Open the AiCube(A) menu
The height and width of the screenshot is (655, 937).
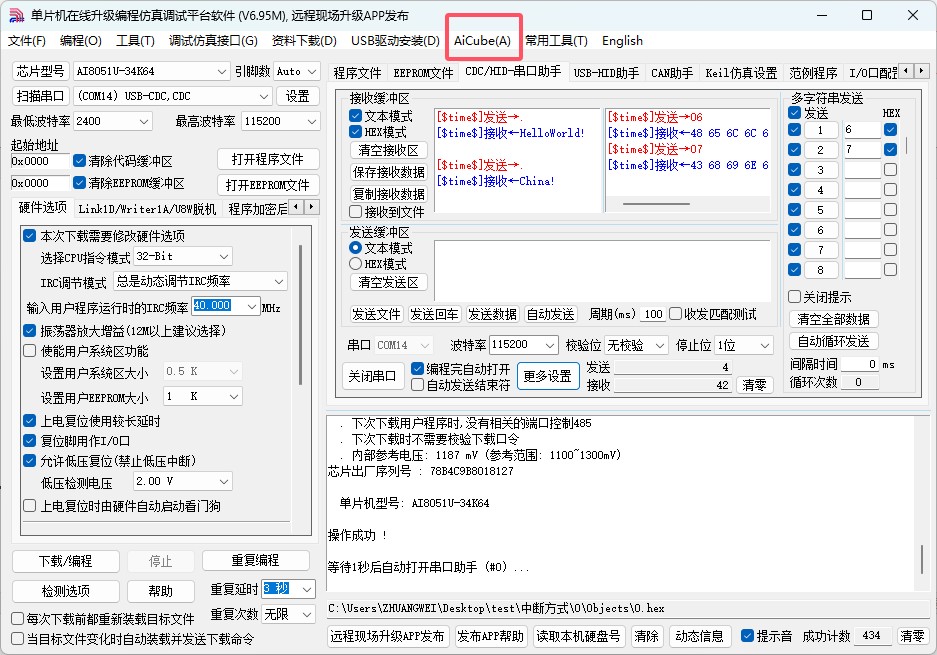482,41
